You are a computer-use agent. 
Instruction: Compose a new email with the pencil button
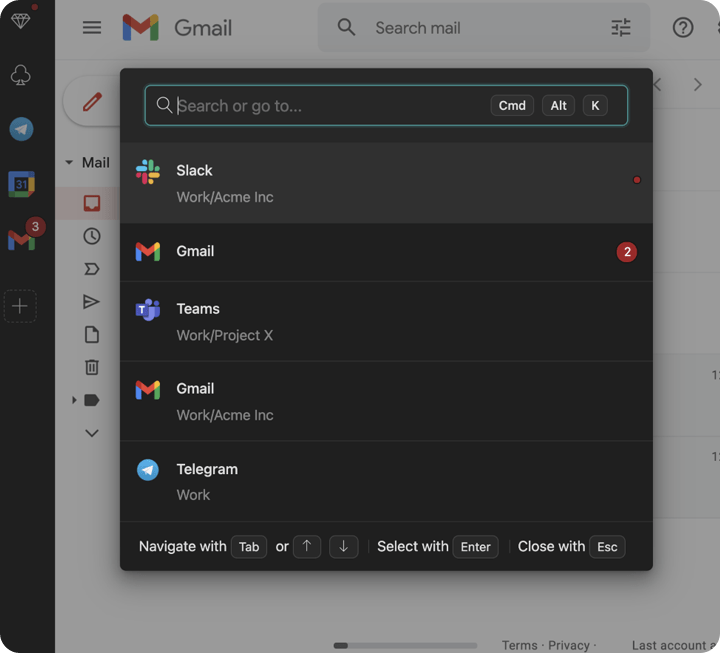tap(92, 101)
